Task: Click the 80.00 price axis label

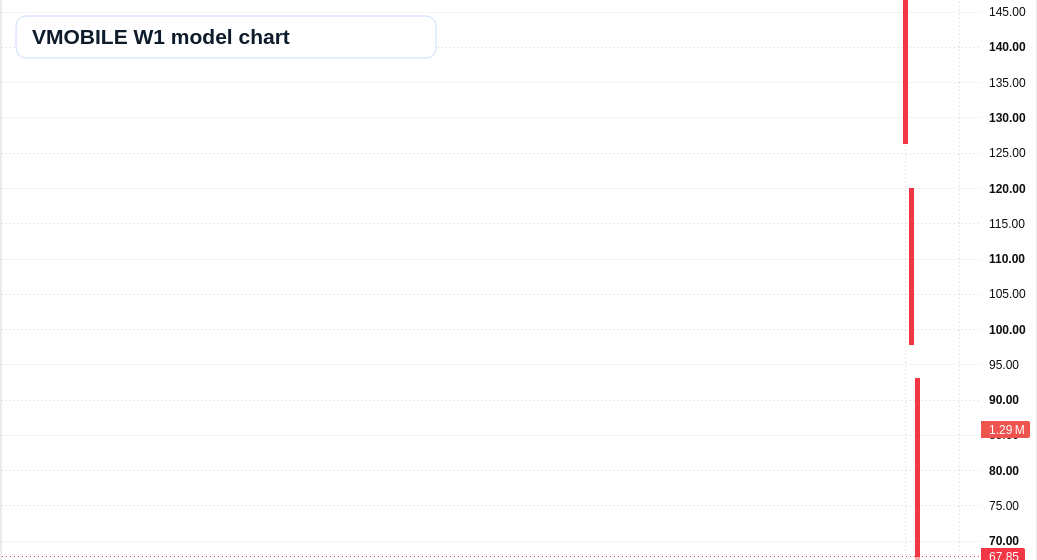Action: (x=1003, y=471)
